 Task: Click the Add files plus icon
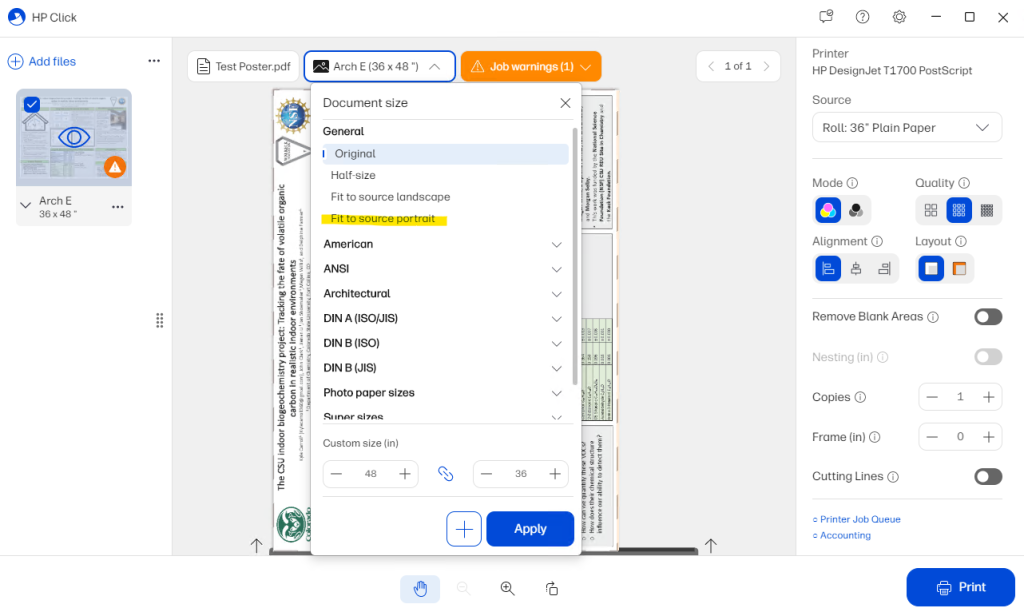[x=15, y=61]
